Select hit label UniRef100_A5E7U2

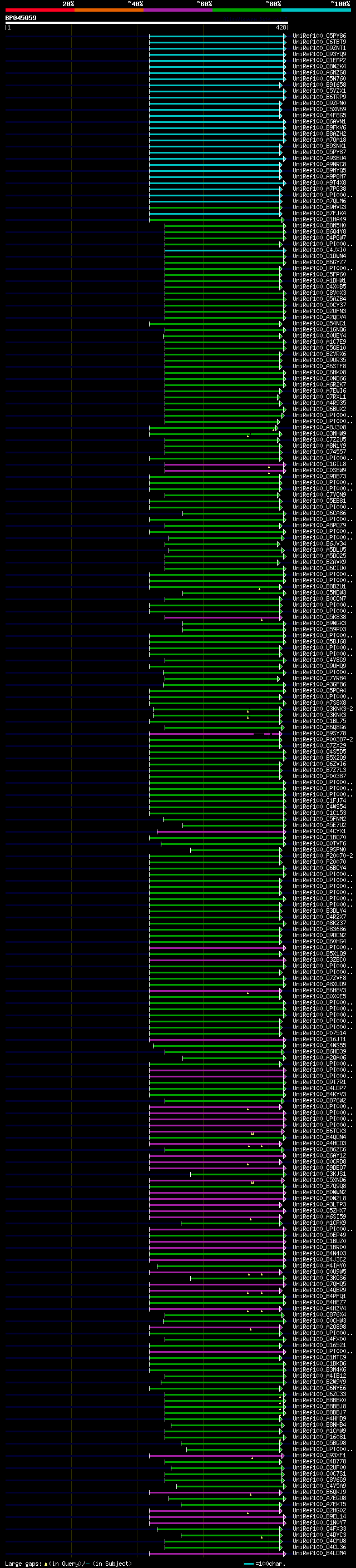tap(319, 825)
